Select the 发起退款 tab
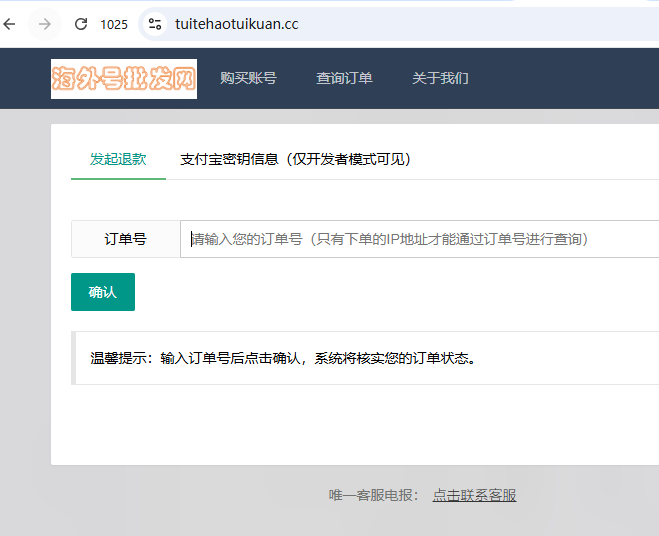The width and height of the screenshot is (659, 536). (118, 159)
